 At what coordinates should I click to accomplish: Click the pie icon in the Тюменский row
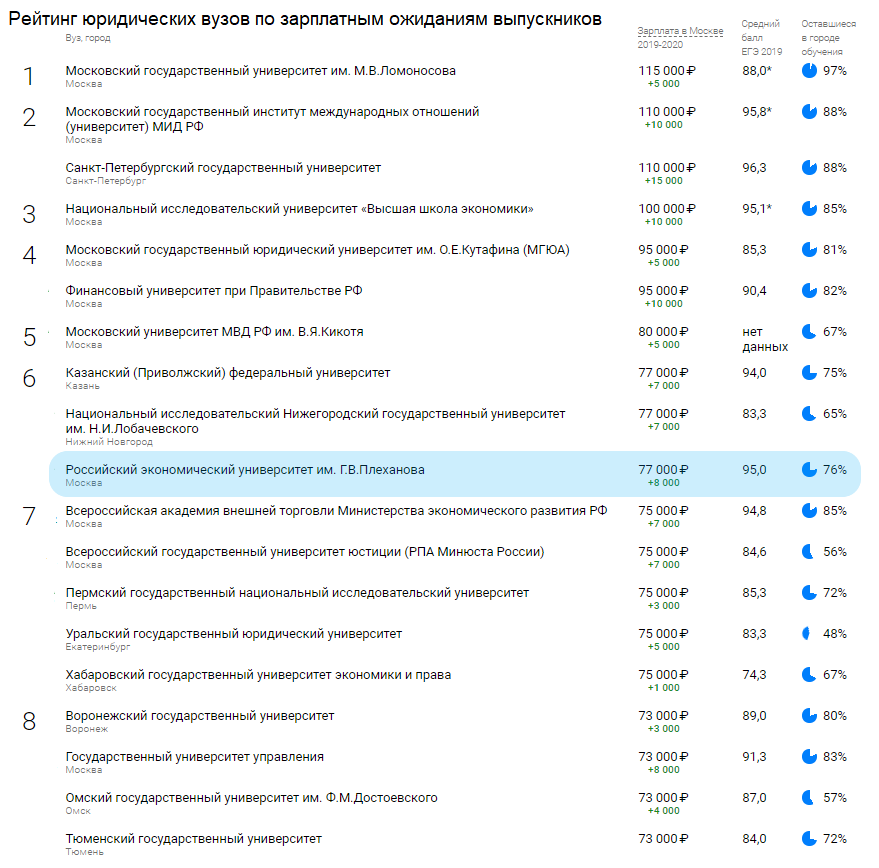click(x=809, y=839)
